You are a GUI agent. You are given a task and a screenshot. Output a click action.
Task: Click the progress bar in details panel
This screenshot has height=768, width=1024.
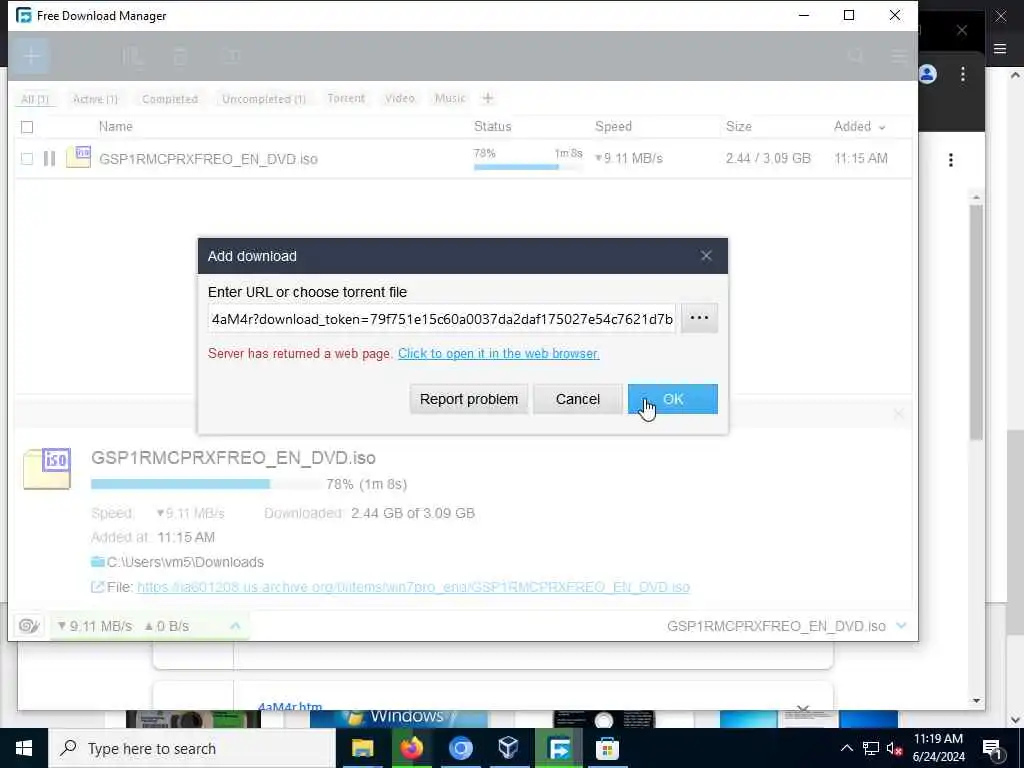pos(205,484)
